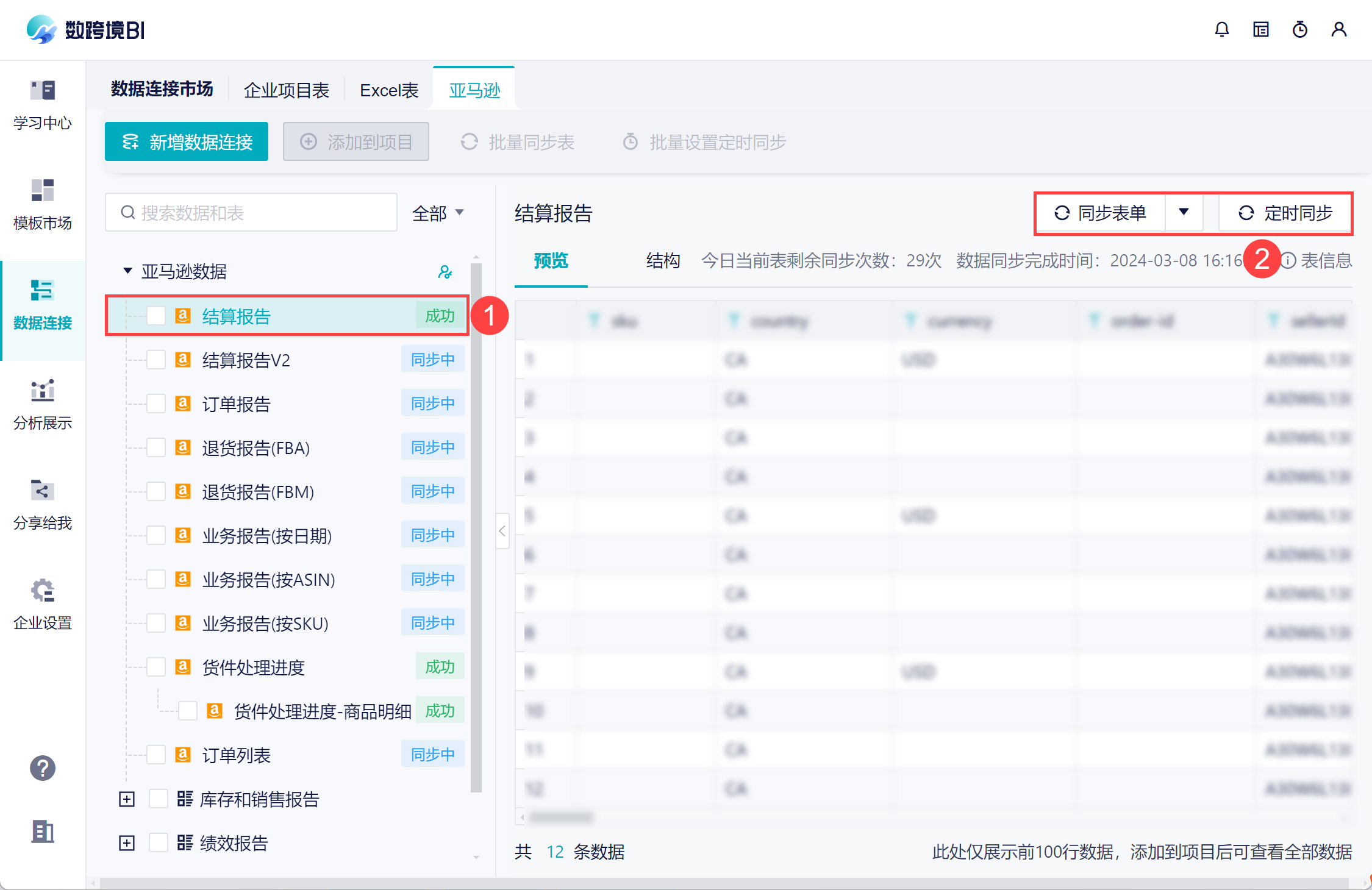This screenshot has width=1372, height=890.
Task: Open the notification bell icon
Action: (x=1221, y=29)
